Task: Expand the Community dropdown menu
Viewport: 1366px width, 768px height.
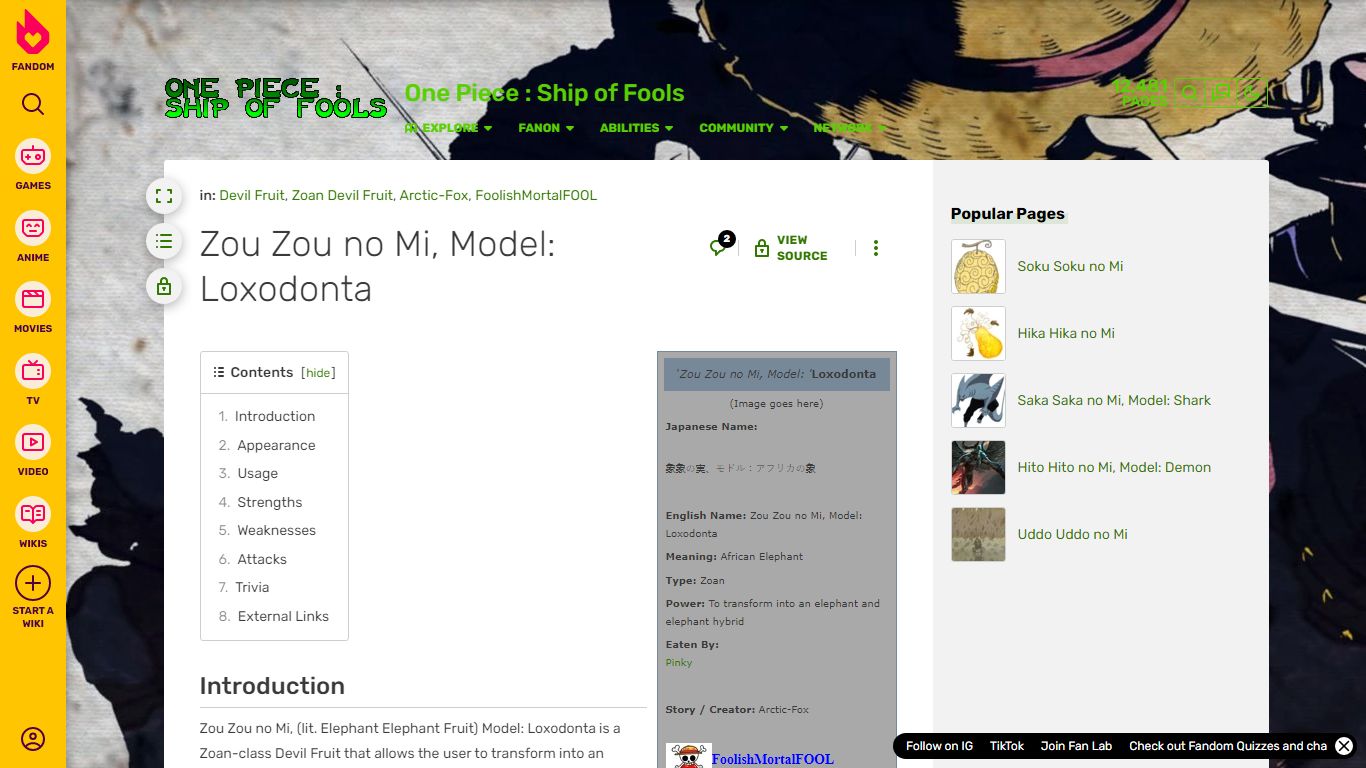Action: pos(743,128)
